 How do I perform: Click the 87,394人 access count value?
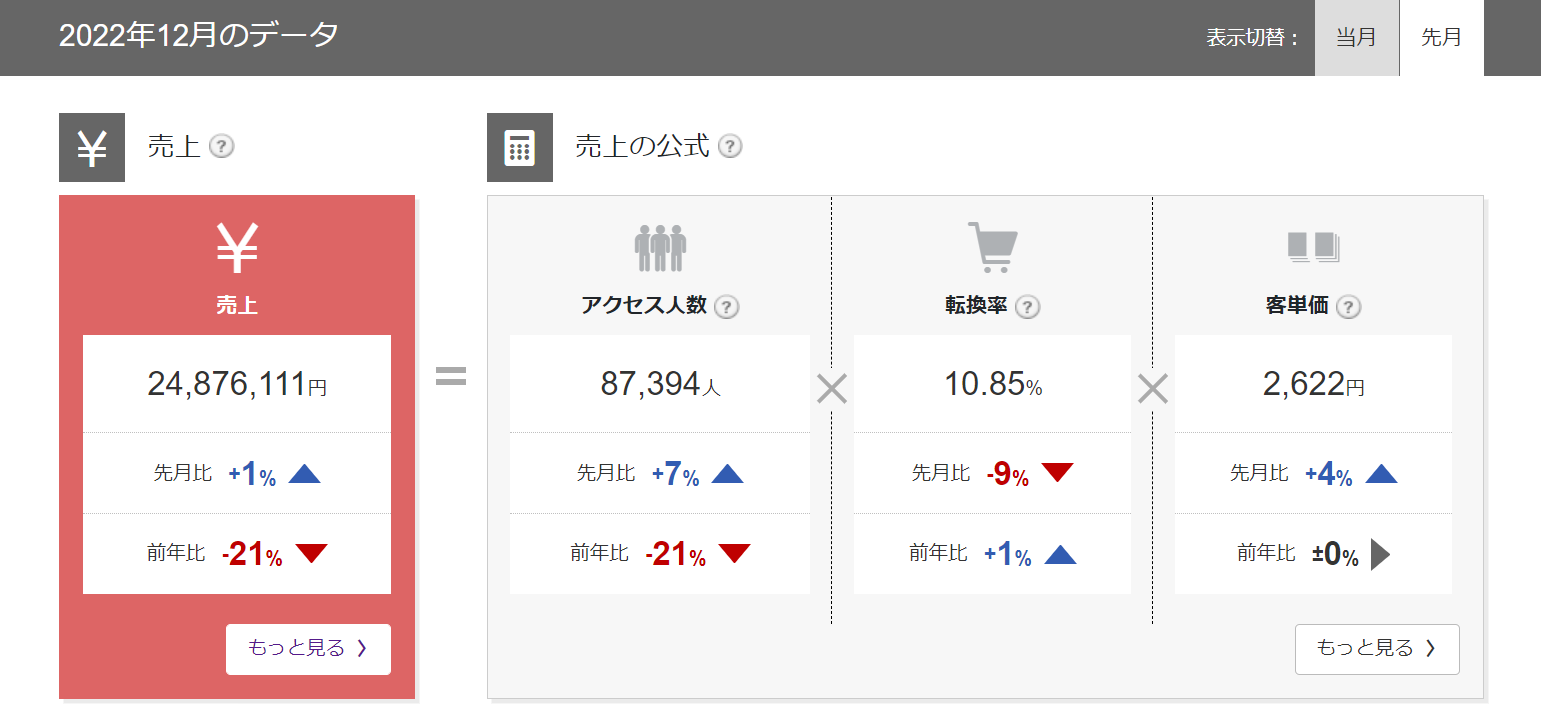[660, 384]
